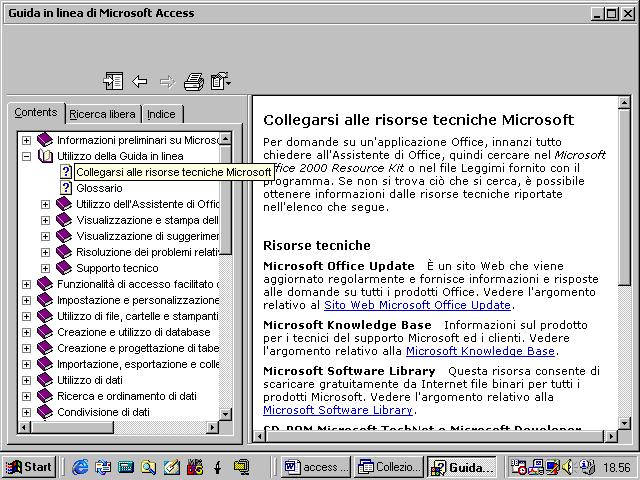This screenshot has width=640, height=480.
Task: Expand Ricerca e ordinamento di dati node
Action: 26,396
